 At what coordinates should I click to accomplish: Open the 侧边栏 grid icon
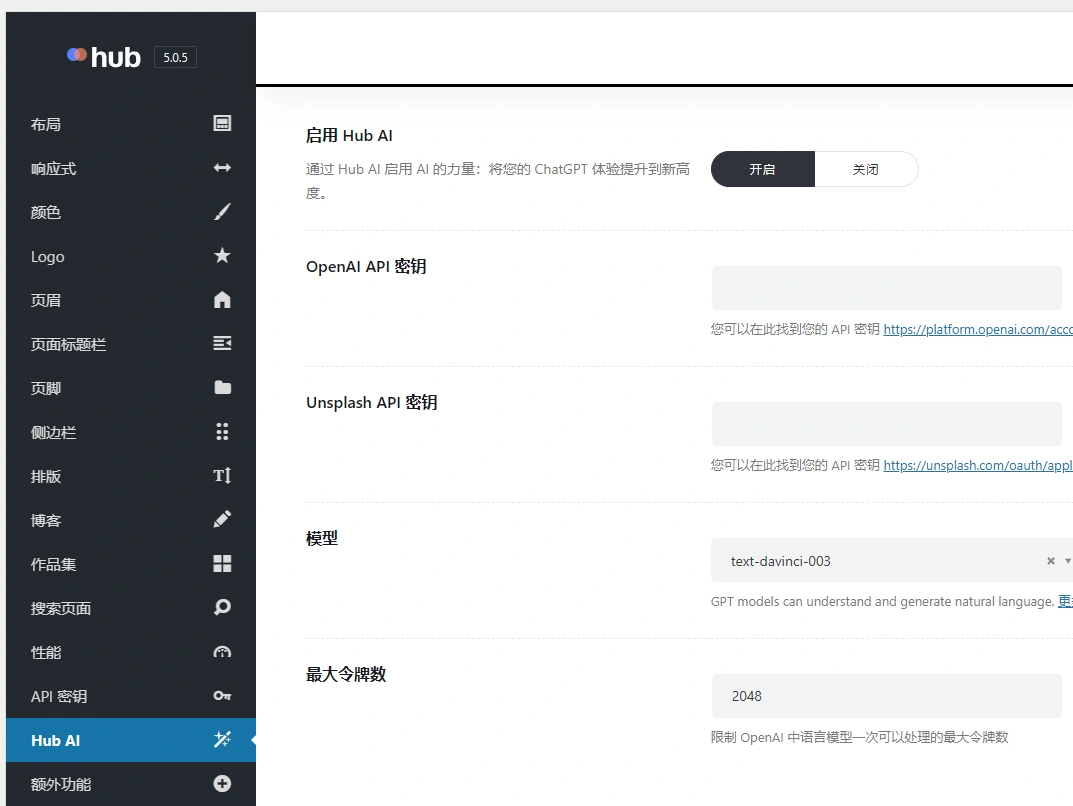point(221,432)
